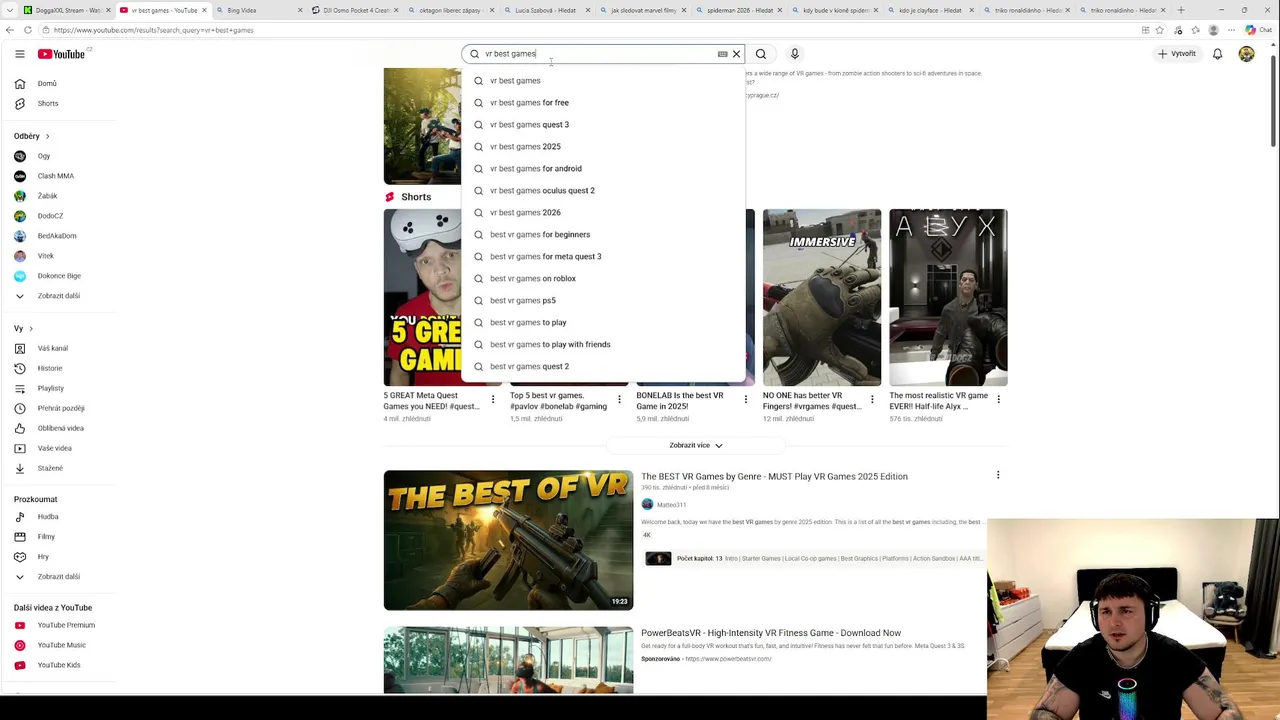The image size is (1280, 720).
Task: Clear the search box with X
Action: tap(736, 54)
